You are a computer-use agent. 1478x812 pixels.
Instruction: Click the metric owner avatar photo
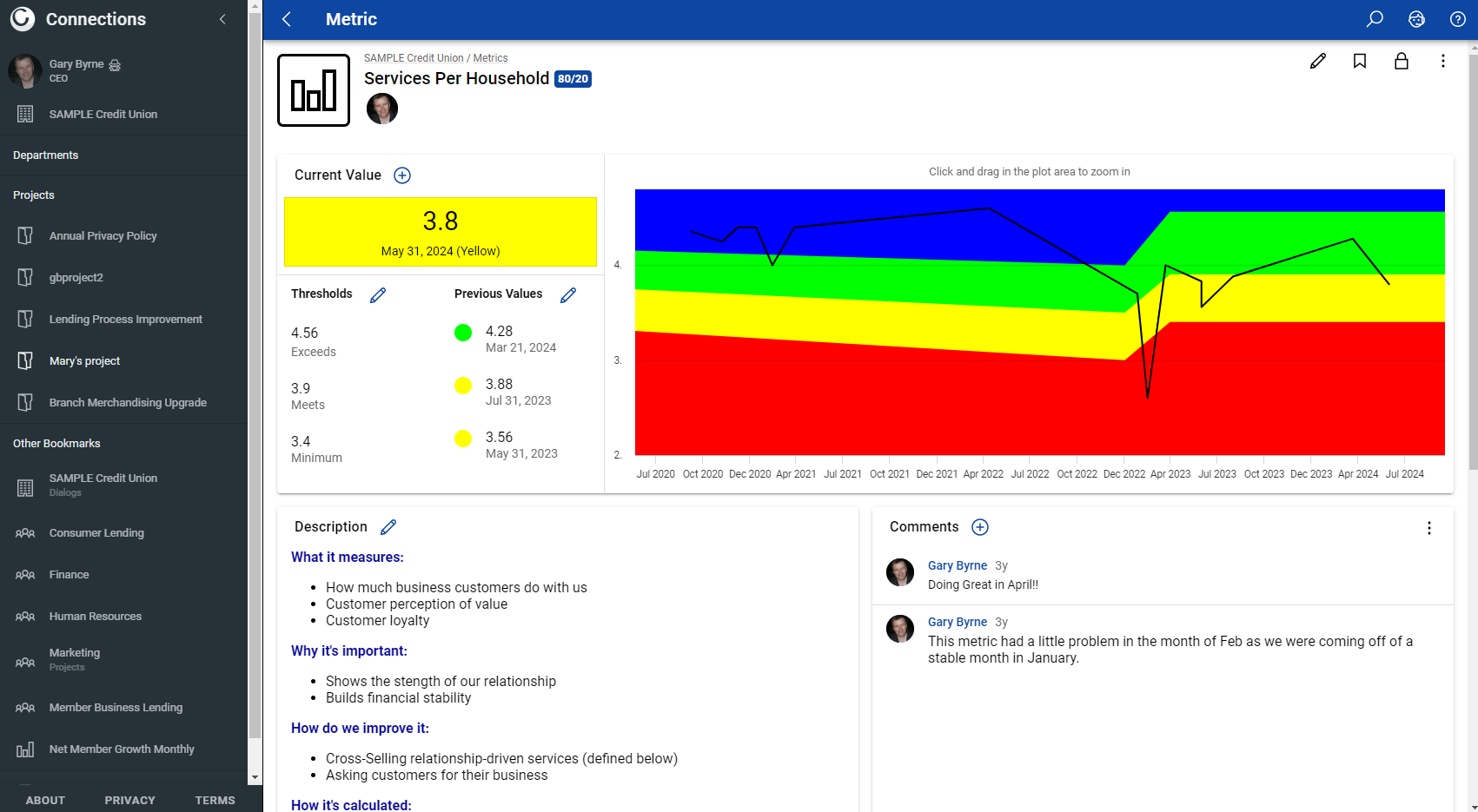click(382, 109)
